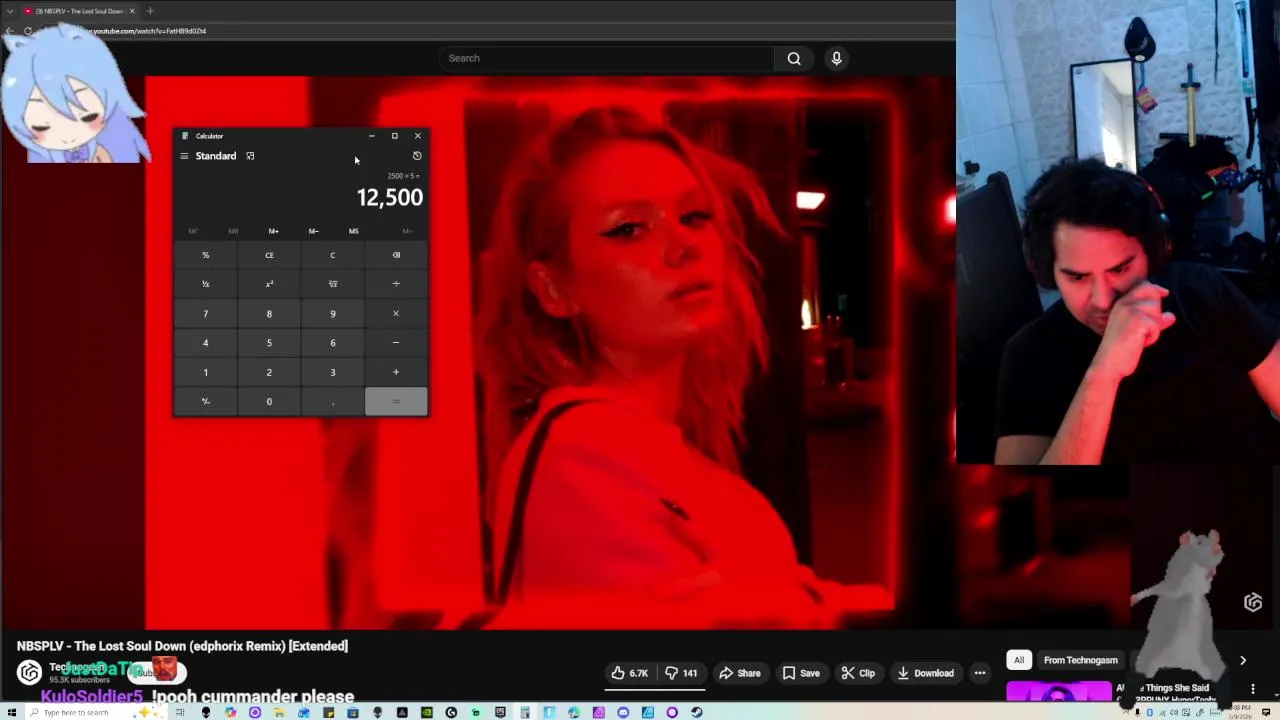Click the M- memory subtract button

pos(313,231)
